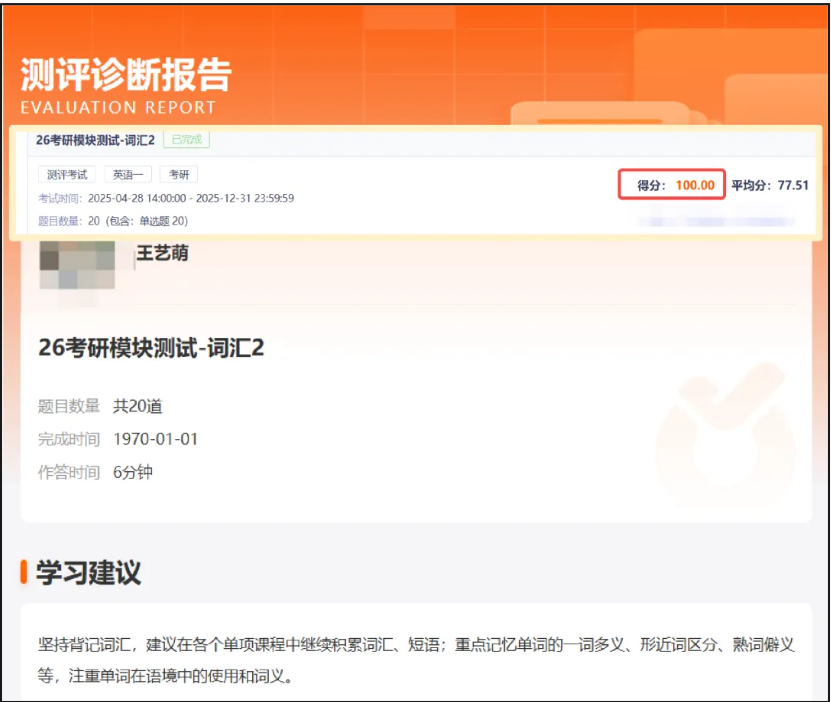Click the user name 王艺萌
The height and width of the screenshot is (702, 831).
pos(162,253)
